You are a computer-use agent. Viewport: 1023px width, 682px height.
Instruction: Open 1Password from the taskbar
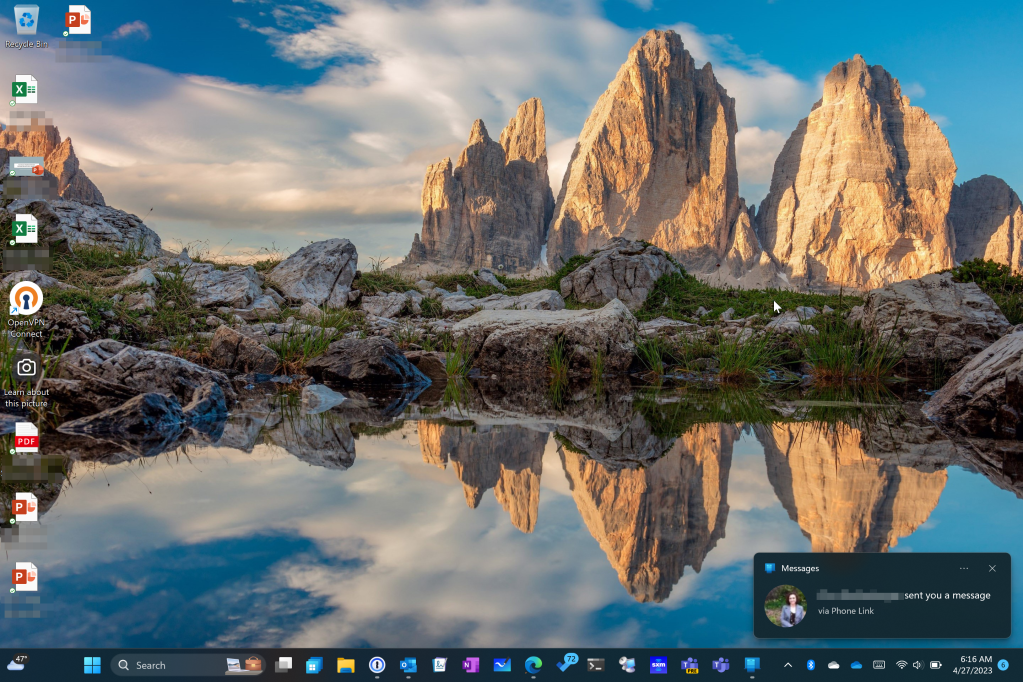click(377, 665)
